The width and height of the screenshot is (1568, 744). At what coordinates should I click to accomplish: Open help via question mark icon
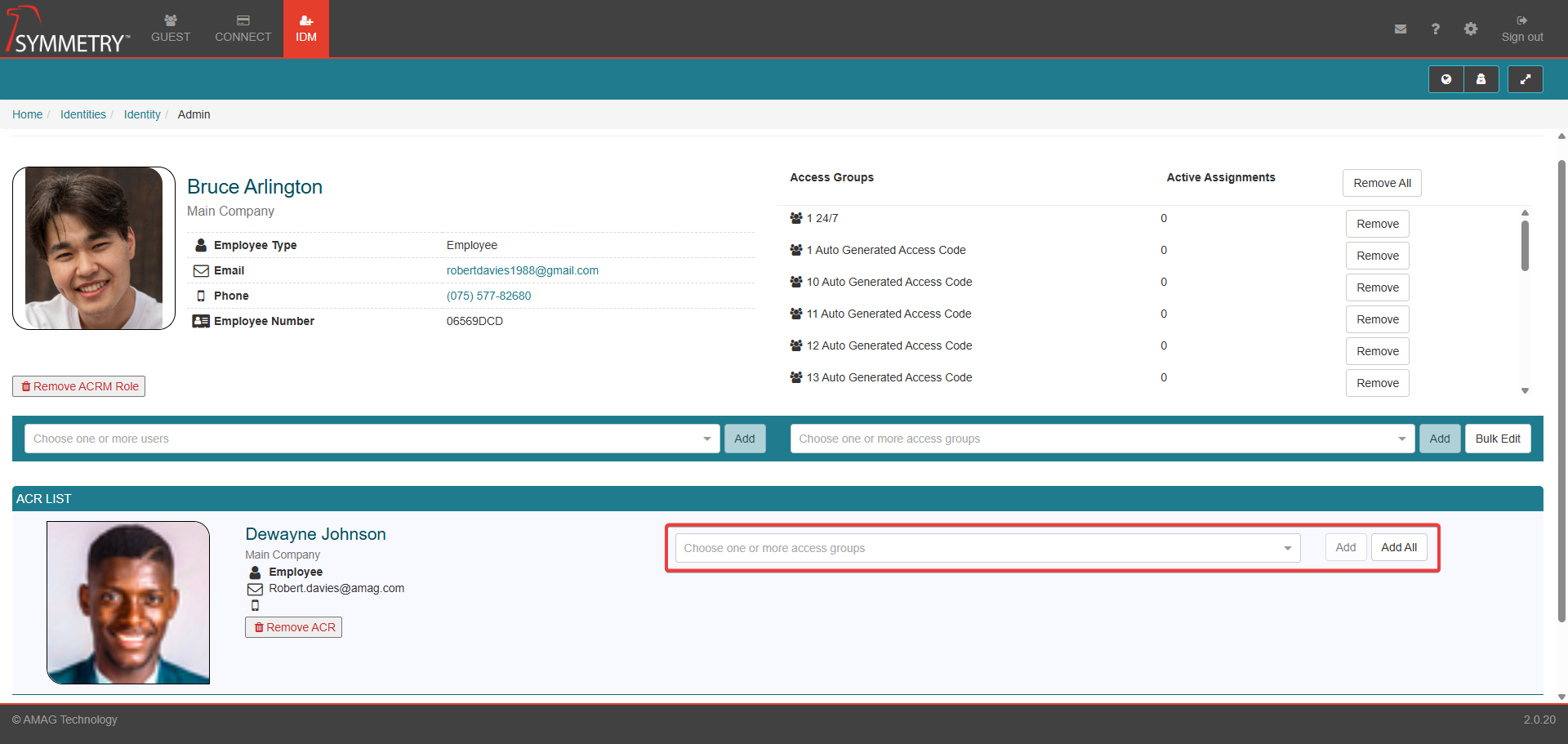1435,29
